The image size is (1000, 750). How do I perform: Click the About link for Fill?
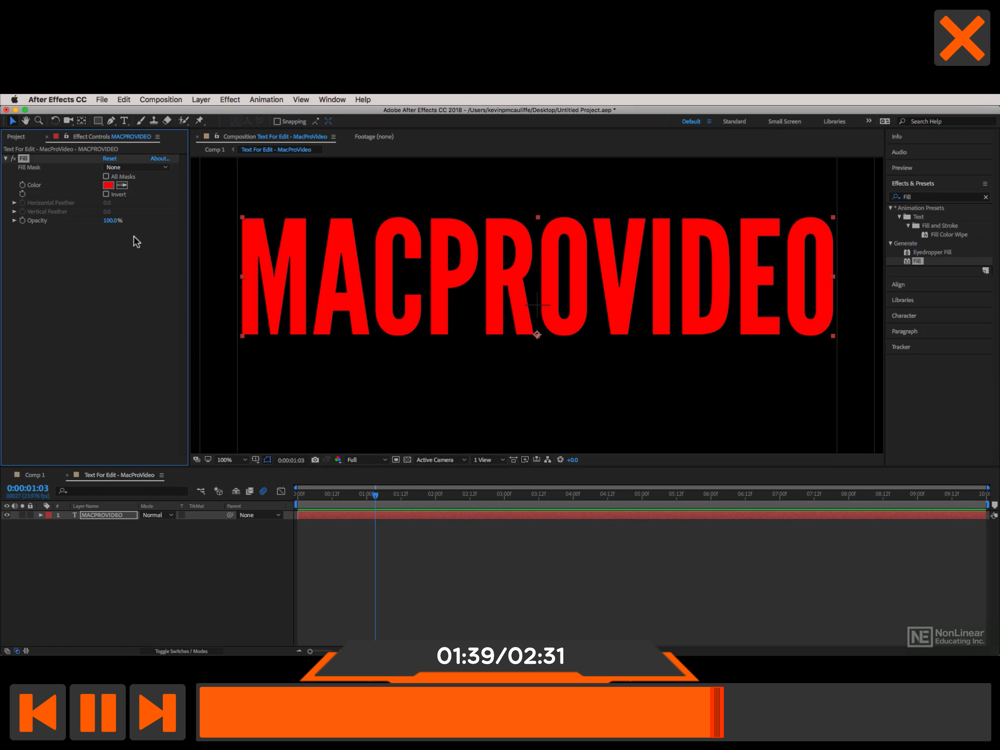(159, 158)
